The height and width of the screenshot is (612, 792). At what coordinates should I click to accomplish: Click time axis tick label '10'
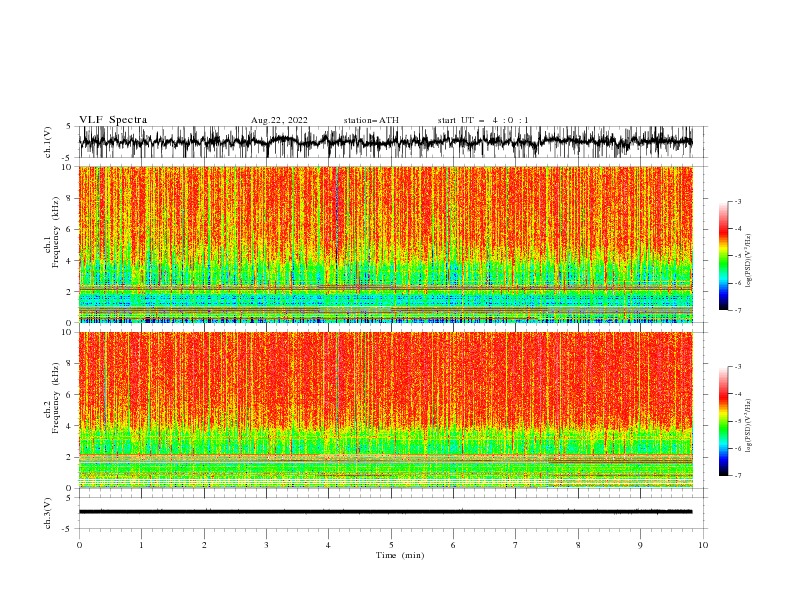pyautogui.click(x=703, y=545)
